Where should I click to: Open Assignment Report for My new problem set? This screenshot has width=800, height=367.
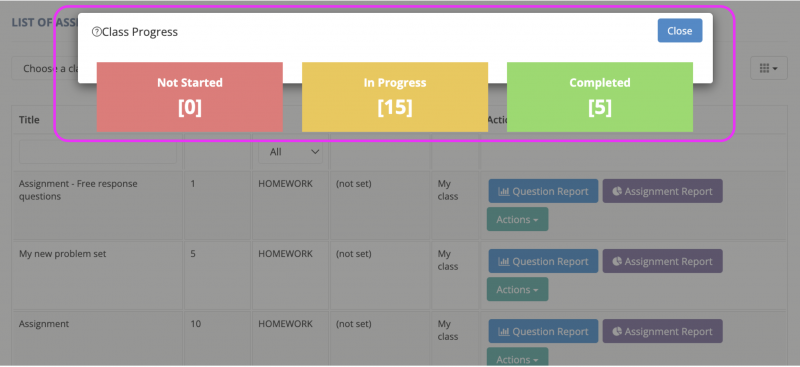point(662,261)
